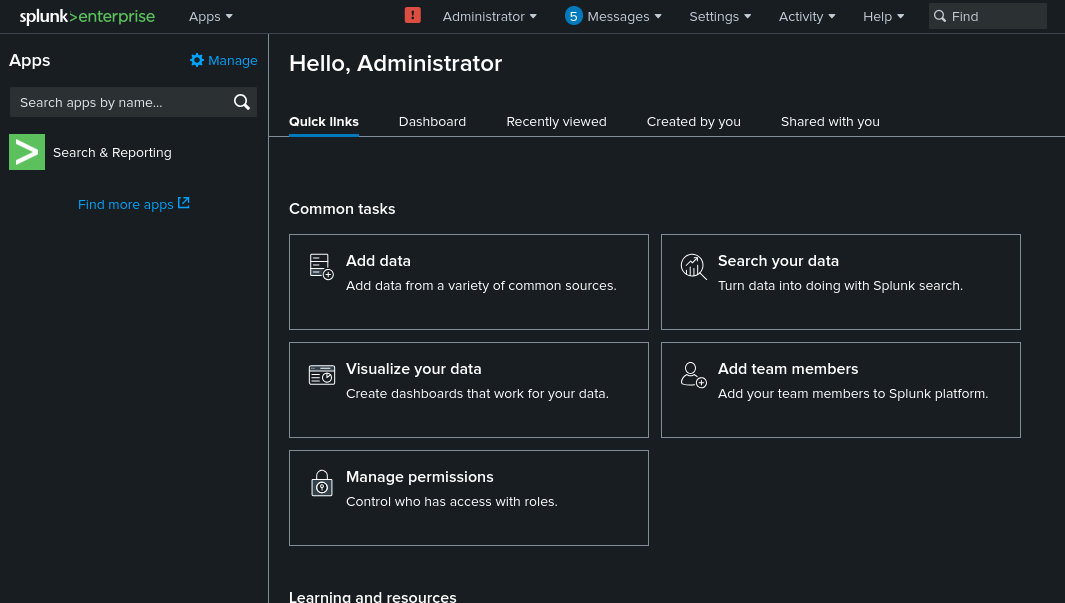Expand the Administrator account menu
This screenshot has height=603, width=1065.
tap(489, 16)
